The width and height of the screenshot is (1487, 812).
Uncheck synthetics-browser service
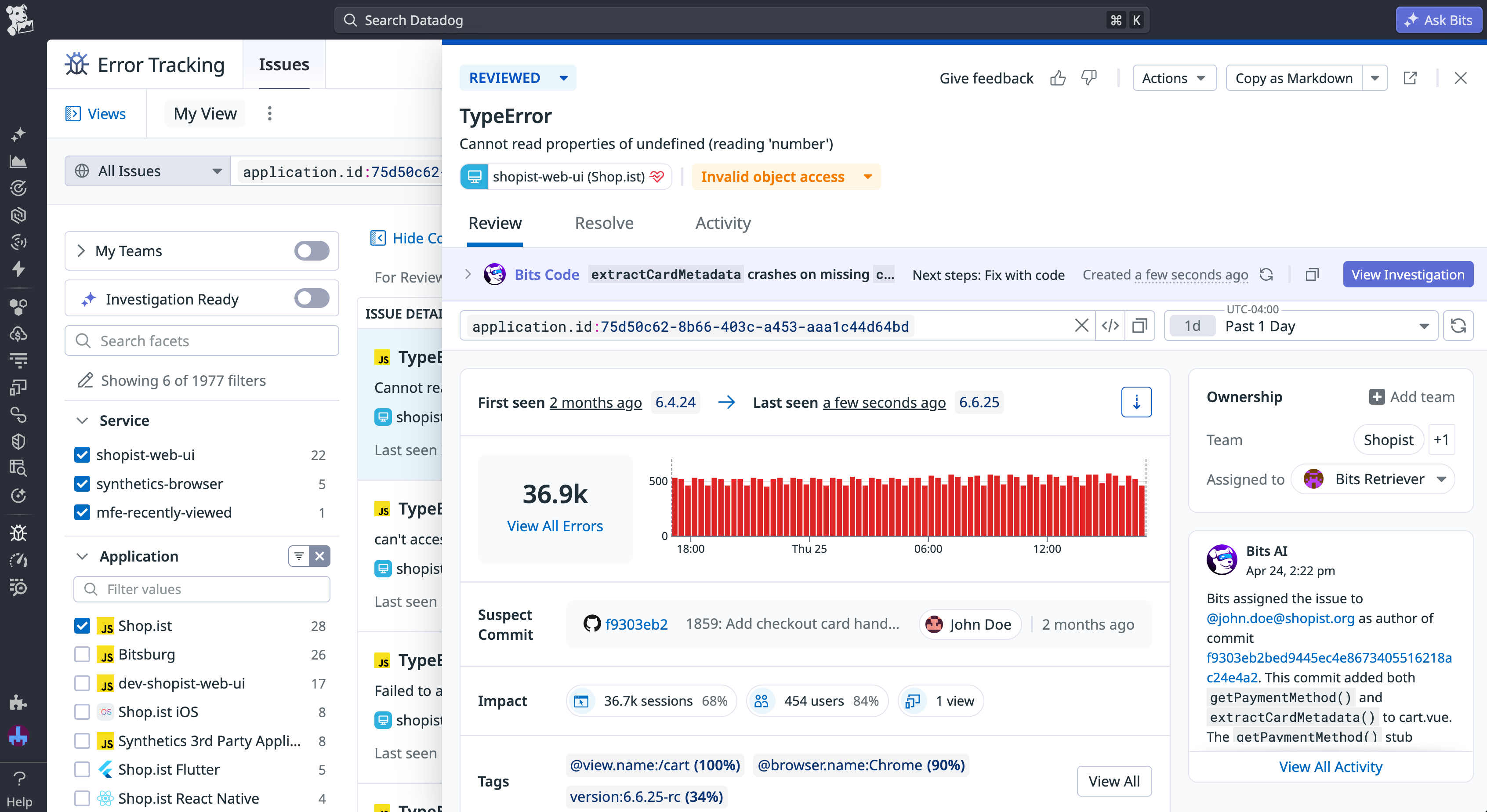(82, 484)
